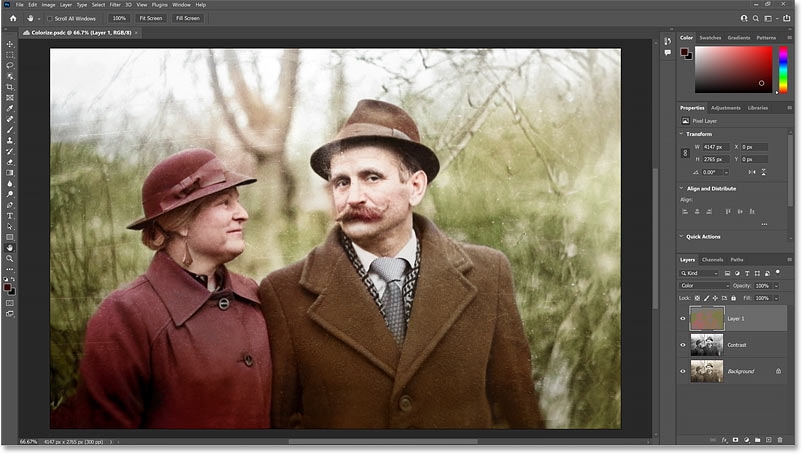803x455 pixels.
Task: Add layer style fx icon
Action: coord(724,440)
